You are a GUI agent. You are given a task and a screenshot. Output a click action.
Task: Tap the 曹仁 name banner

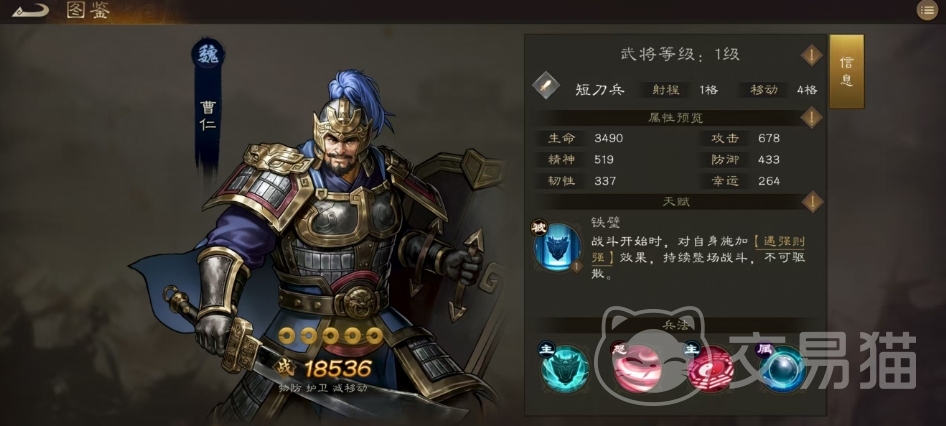(208, 116)
